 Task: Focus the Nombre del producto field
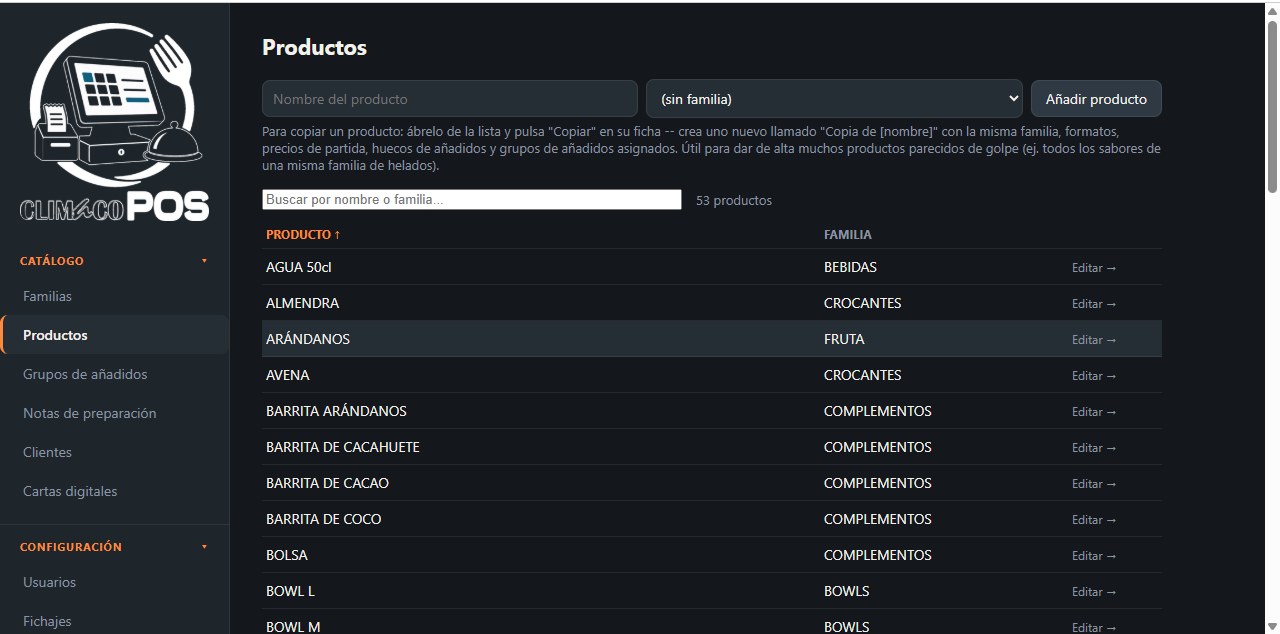coord(449,99)
